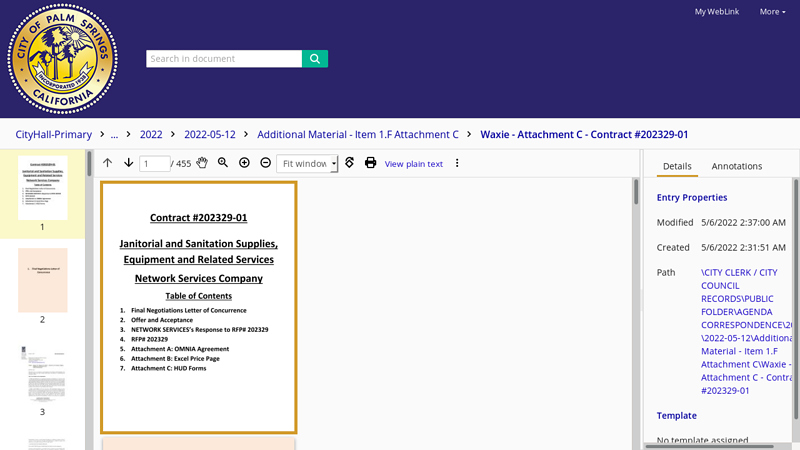Open the Fit window zoom dropdown
The height and width of the screenshot is (450, 800).
pos(307,163)
